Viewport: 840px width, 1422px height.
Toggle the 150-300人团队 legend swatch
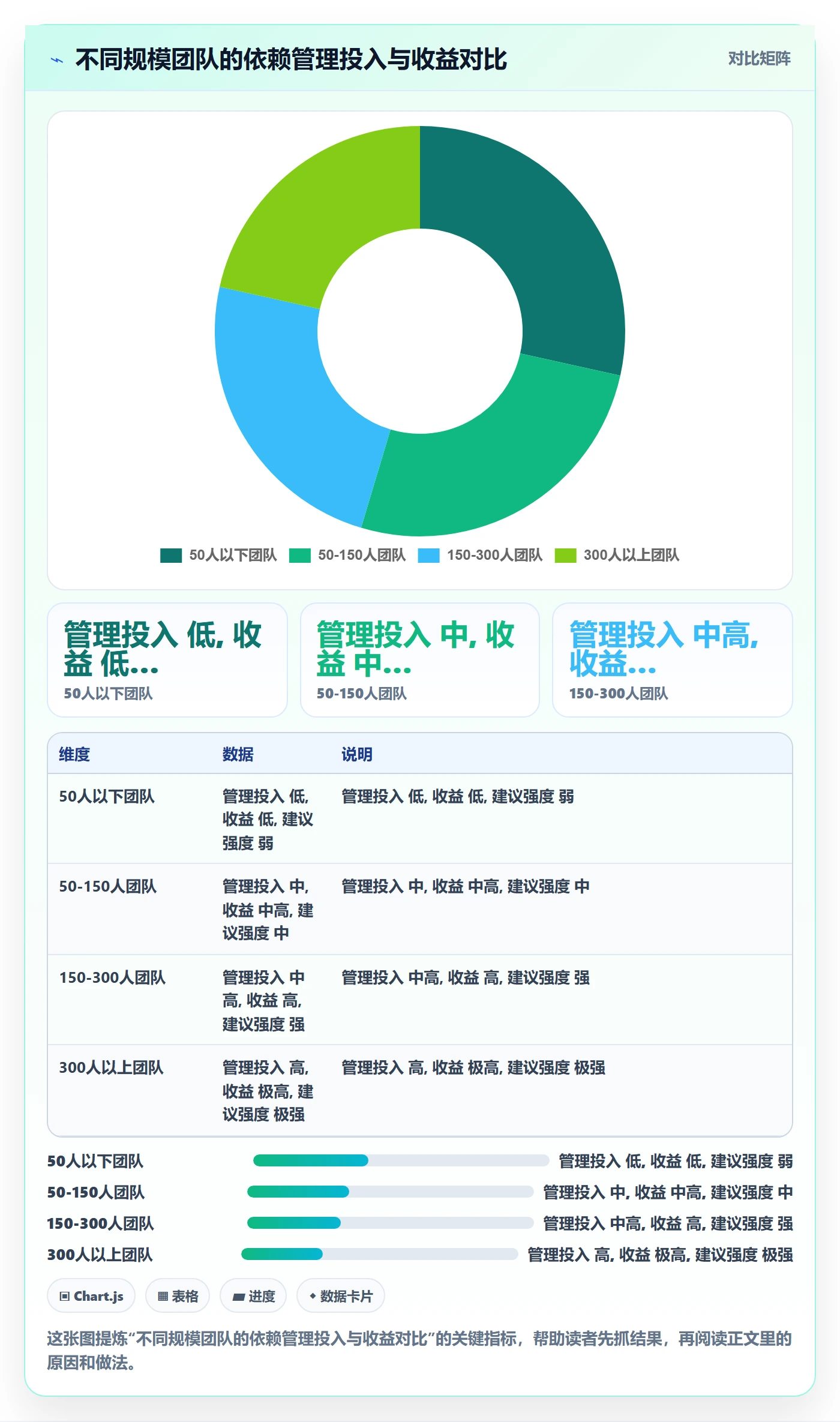[428, 555]
